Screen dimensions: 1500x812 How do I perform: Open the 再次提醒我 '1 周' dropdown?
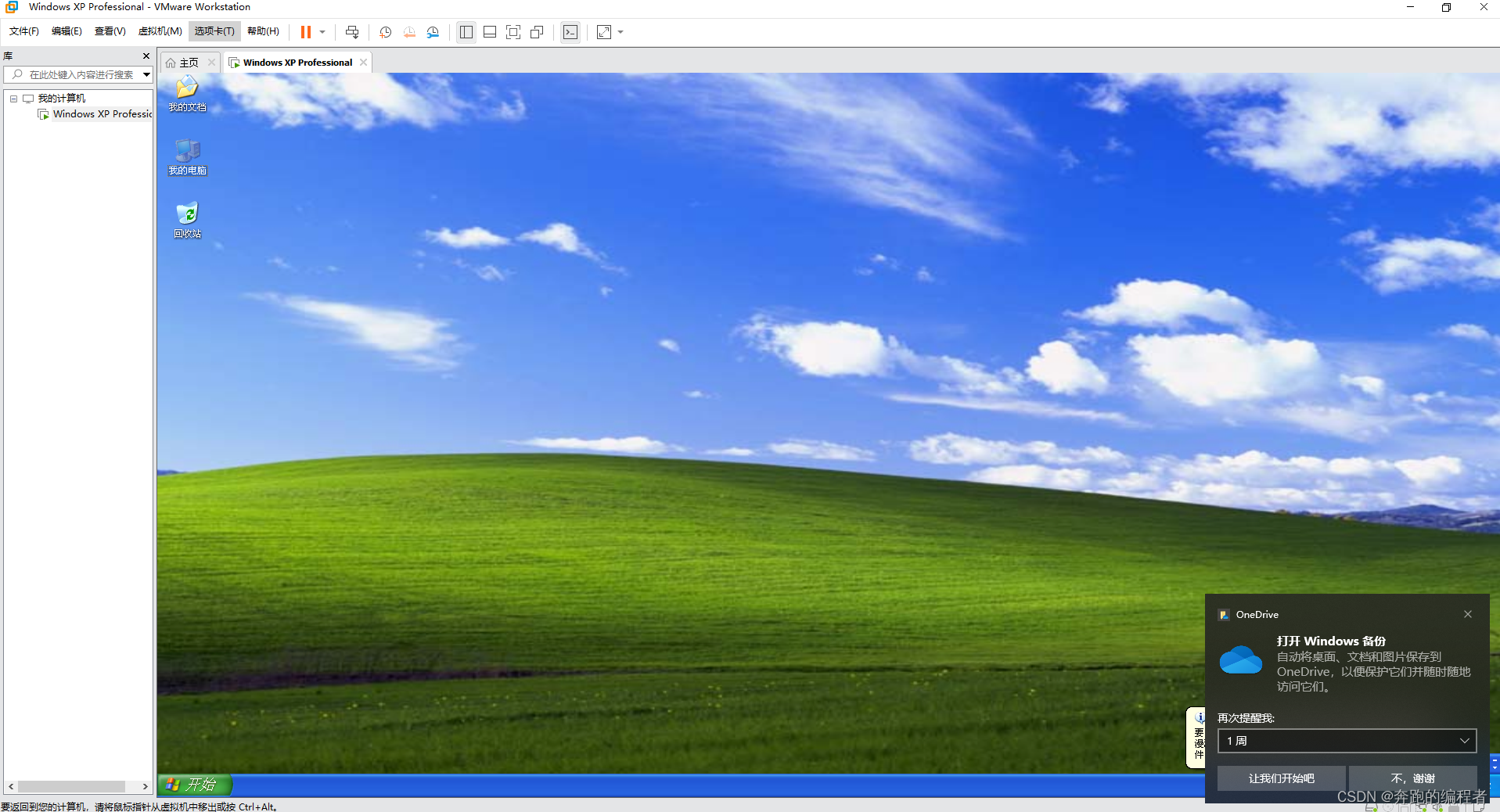[x=1347, y=741]
